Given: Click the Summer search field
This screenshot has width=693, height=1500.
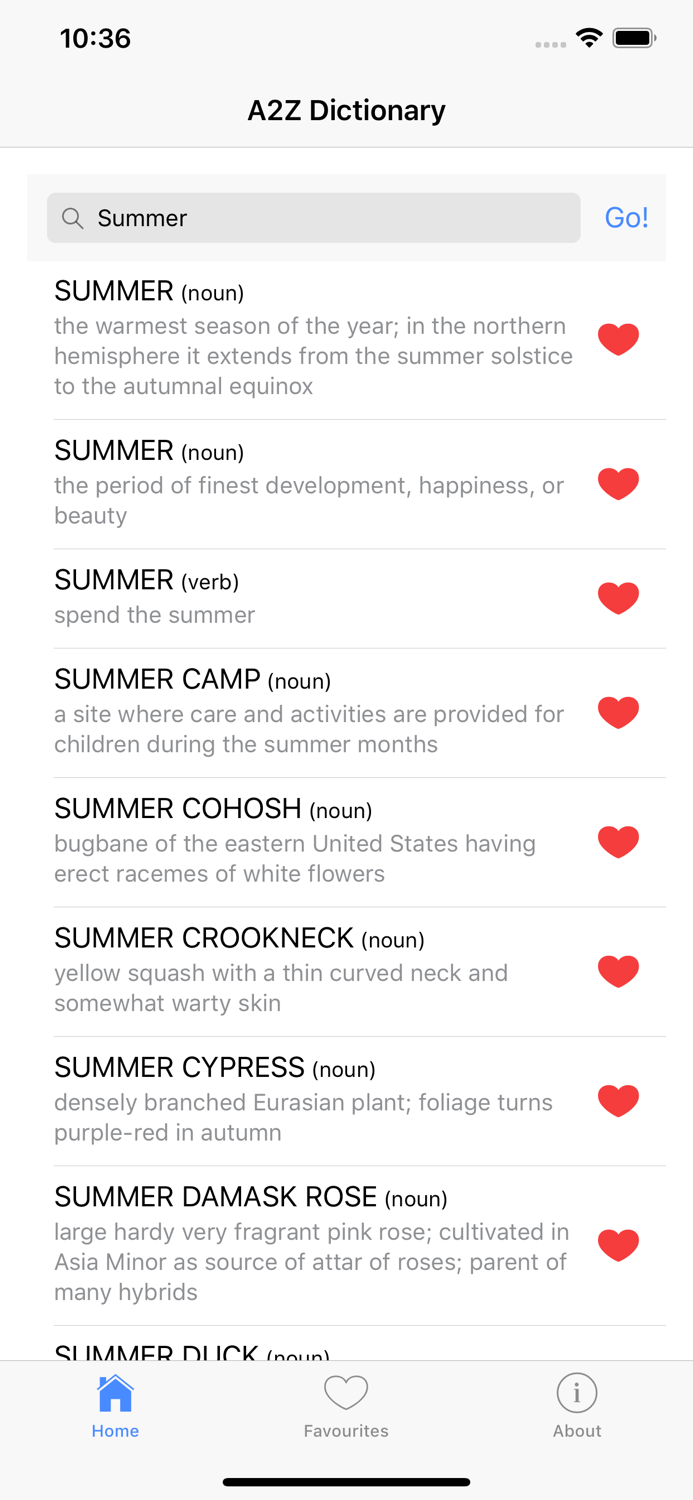Looking at the screenshot, I should coord(330,218).
